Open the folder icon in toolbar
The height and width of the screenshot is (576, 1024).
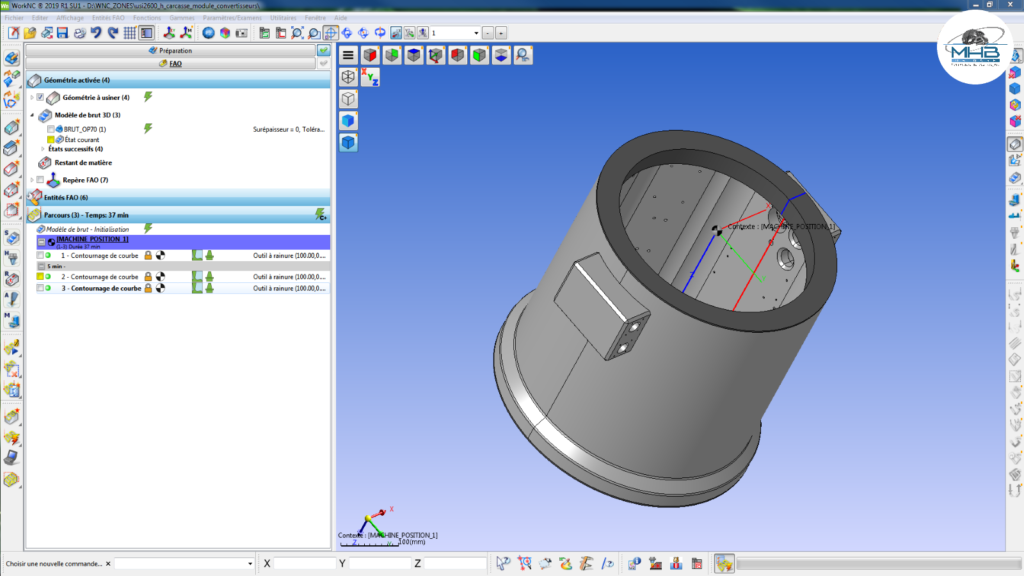coord(30,33)
